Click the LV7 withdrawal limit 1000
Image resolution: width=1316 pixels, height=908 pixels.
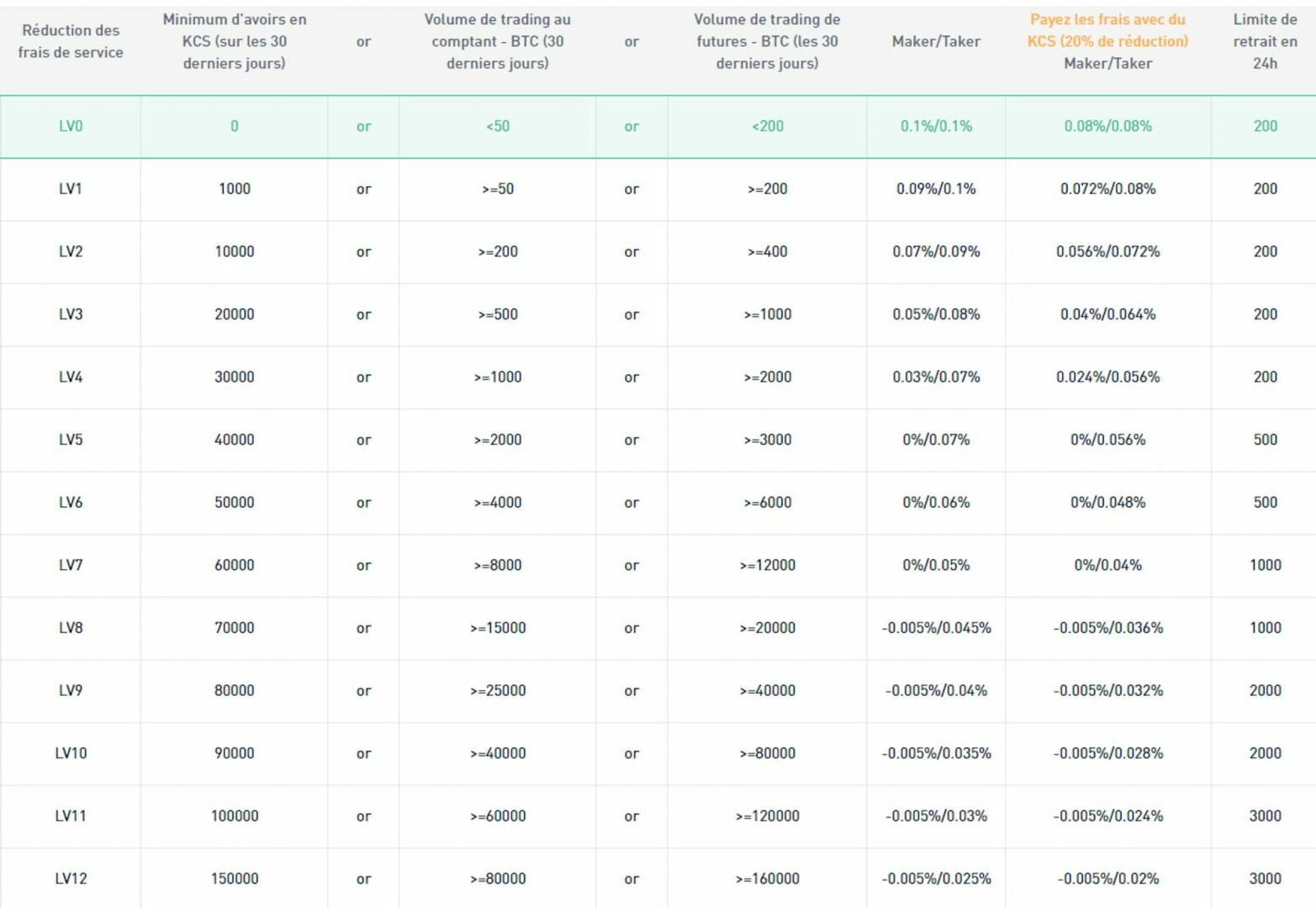[x=1266, y=565]
